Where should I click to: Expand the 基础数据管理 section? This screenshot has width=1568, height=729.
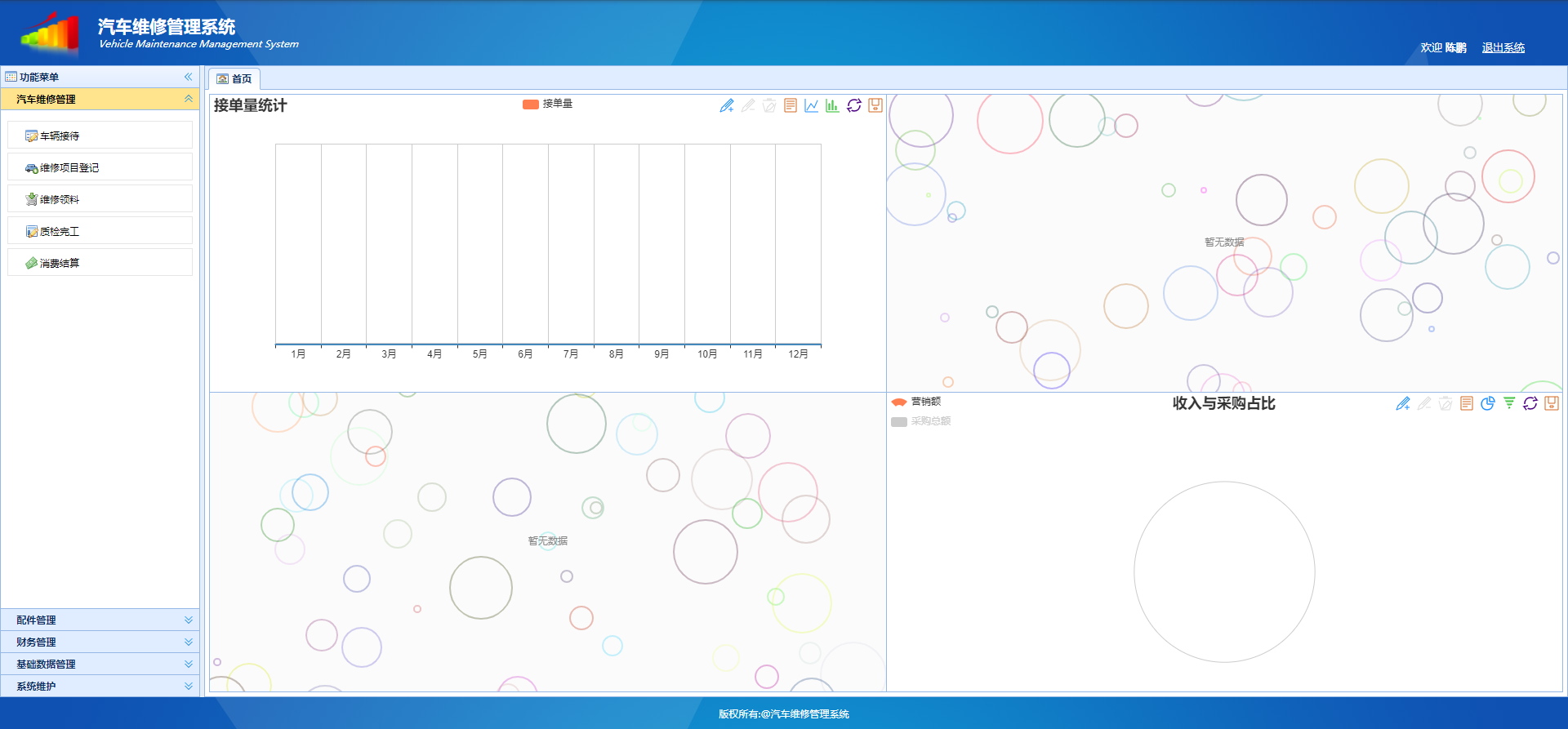[100, 664]
